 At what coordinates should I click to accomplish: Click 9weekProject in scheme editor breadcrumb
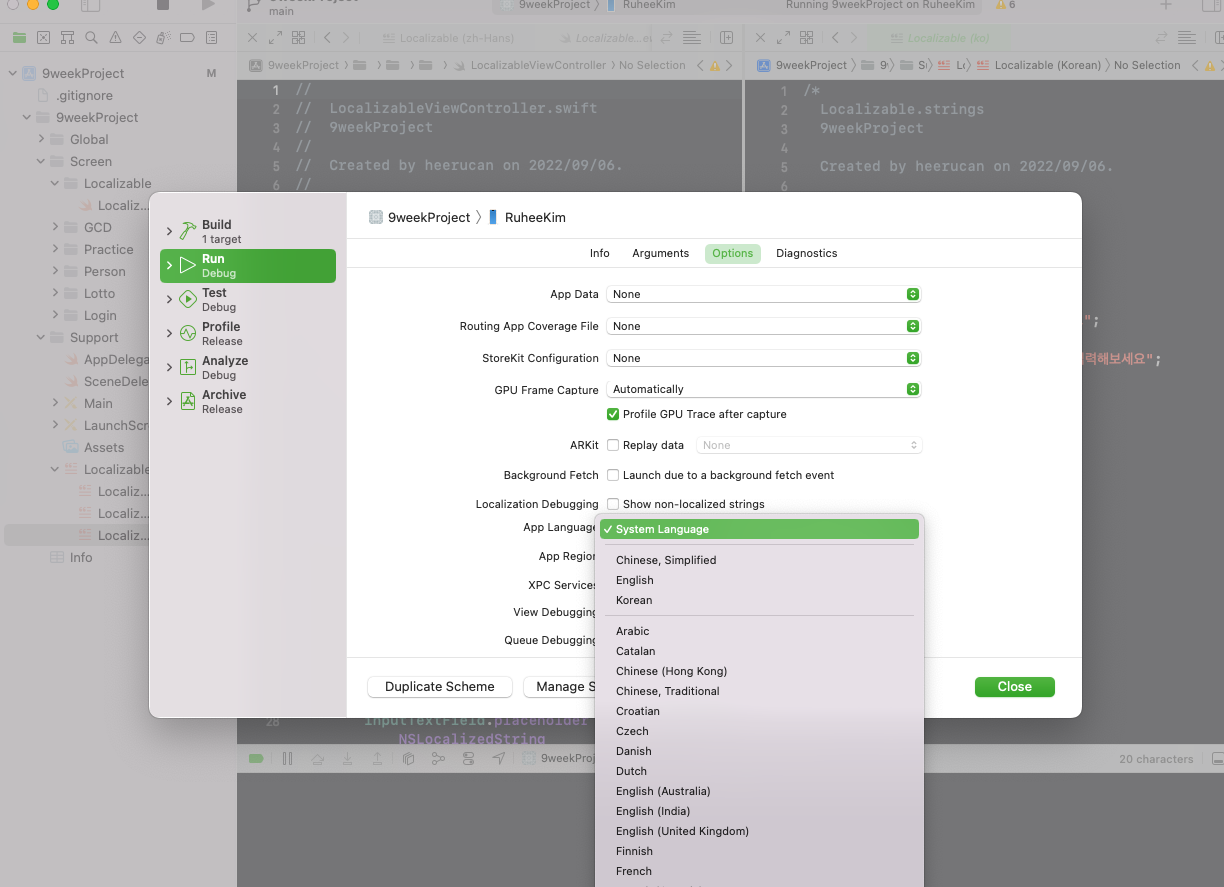[419, 217]
